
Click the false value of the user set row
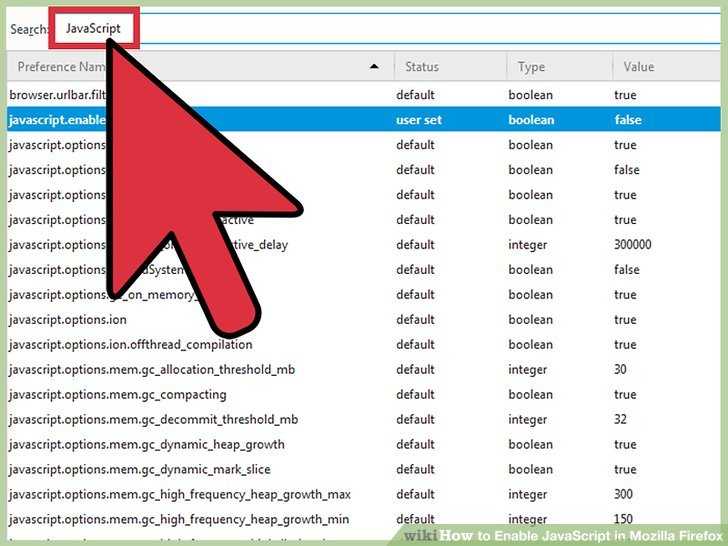point(628,120)
